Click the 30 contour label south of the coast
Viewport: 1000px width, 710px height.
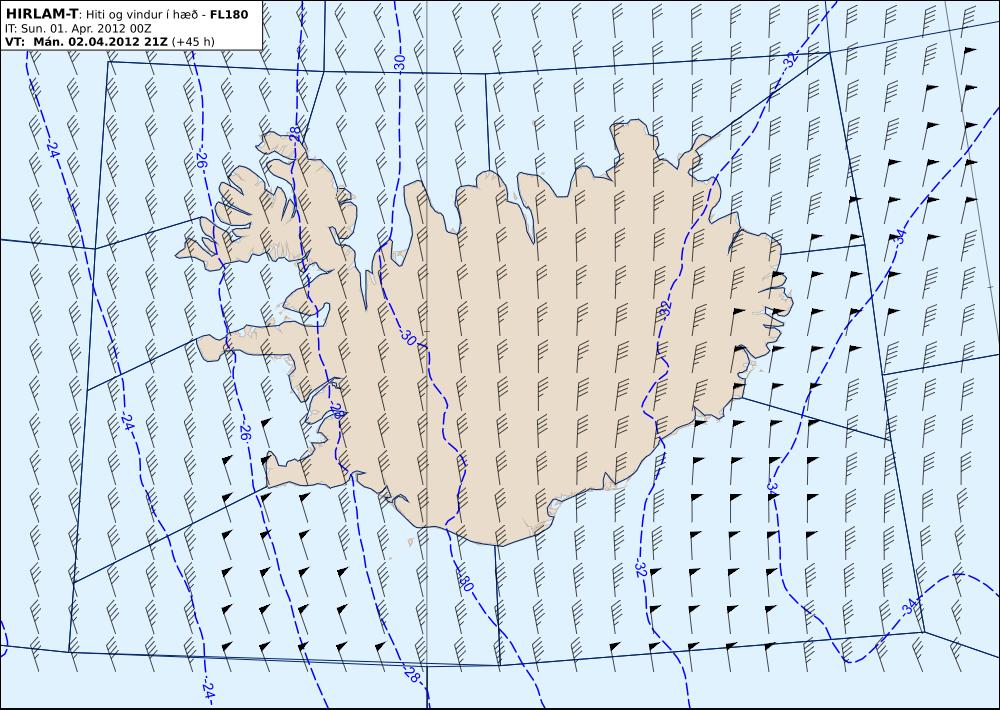(x=466, y=582)
